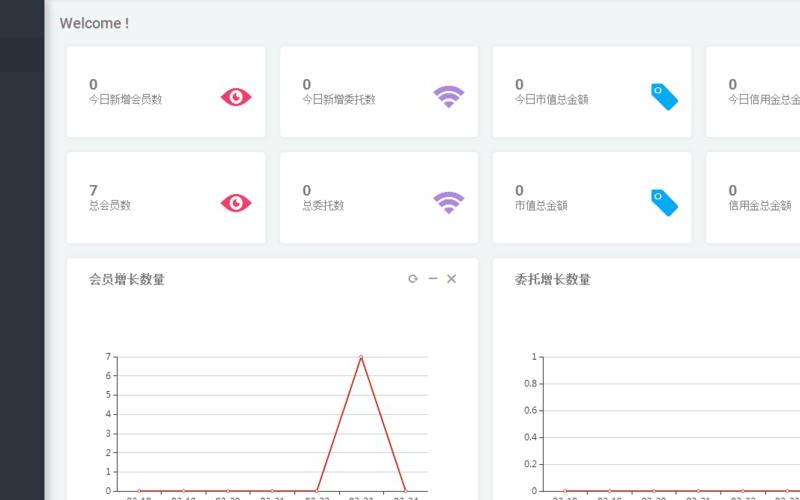This screenshot has width=800, height=500.
Task: Refresh the 会员增长数量 chart panel
Action: 413,279
